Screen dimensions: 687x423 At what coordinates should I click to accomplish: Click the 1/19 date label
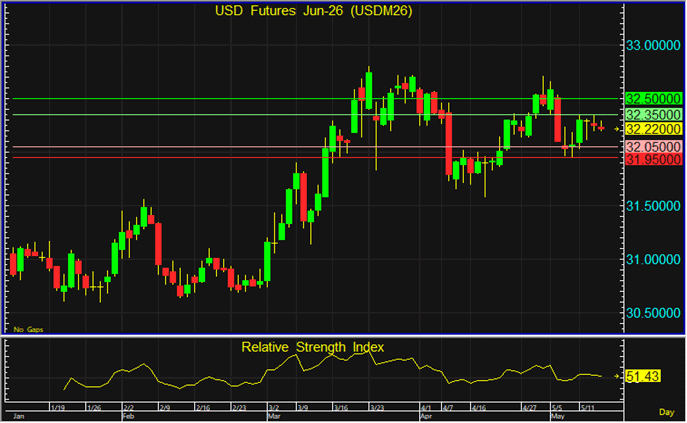(57, 408)
